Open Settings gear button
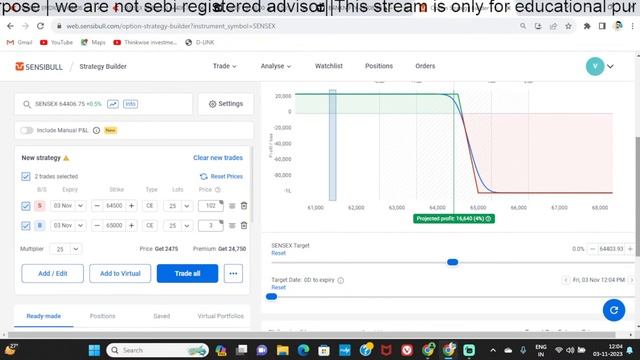 point(226,104)
